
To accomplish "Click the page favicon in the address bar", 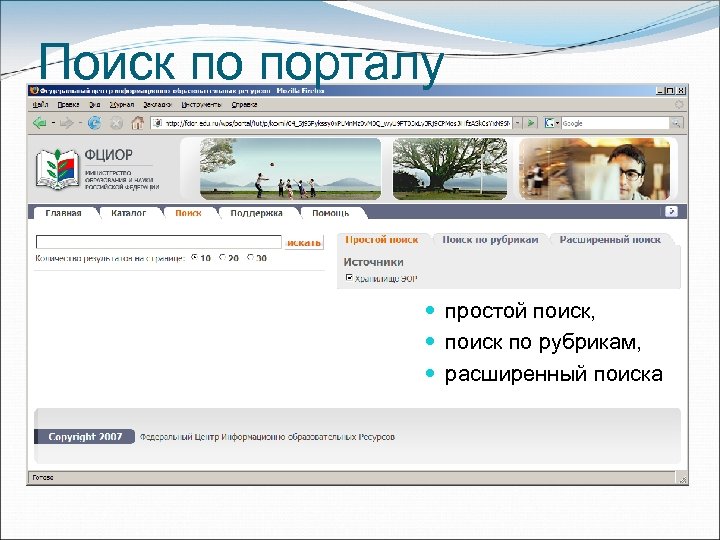I will (x=158, y=123).
